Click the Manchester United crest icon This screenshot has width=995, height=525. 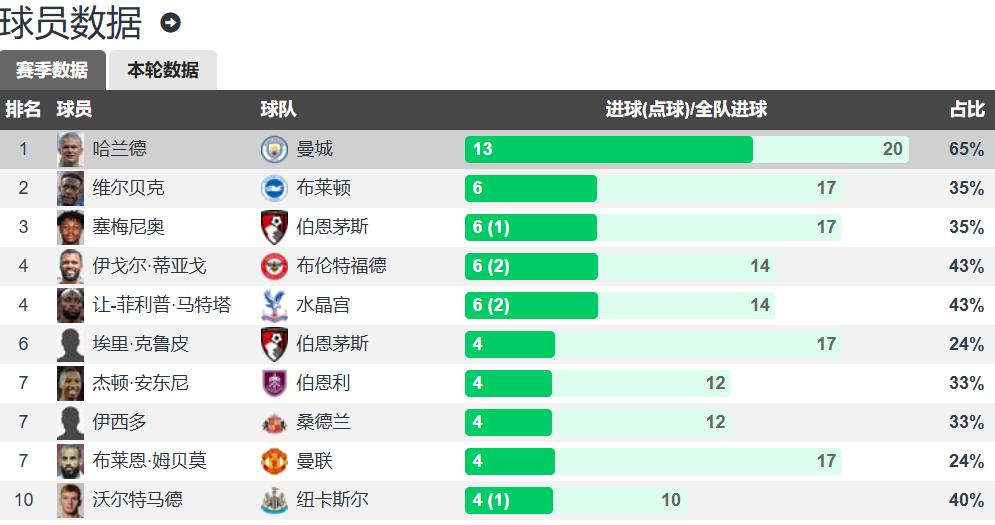[x=273, y=461]
